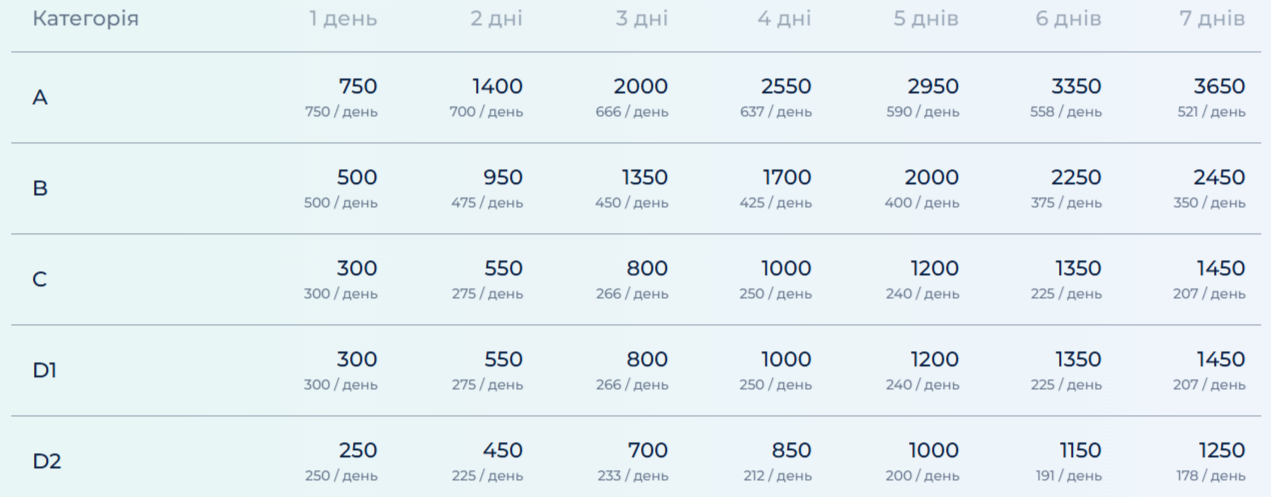Screen dimensions: 1271x497
Task: Click the 2250 six-day price
Action: coord(1076,178)
